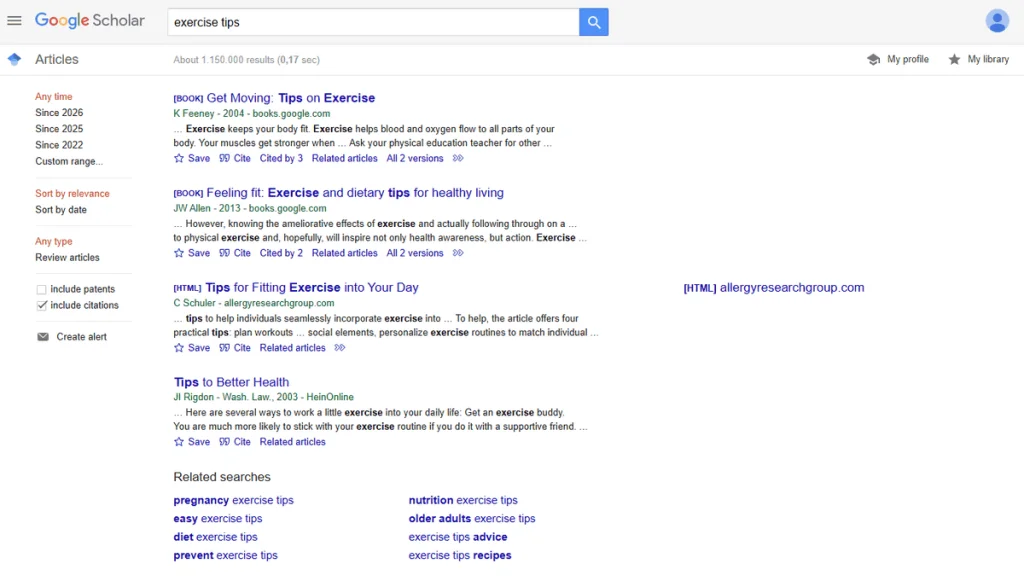
Task: Click the star My library icon
Action: (954, 59)
